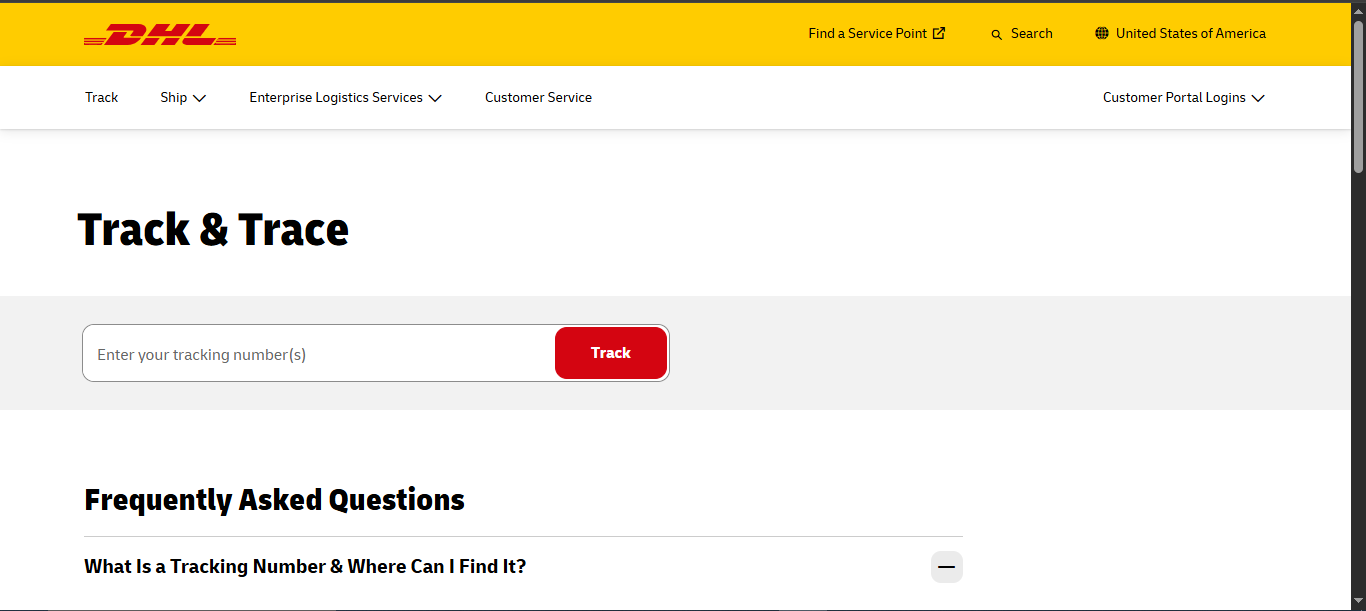Click the Track & Trace heading

tap(213, 229)
